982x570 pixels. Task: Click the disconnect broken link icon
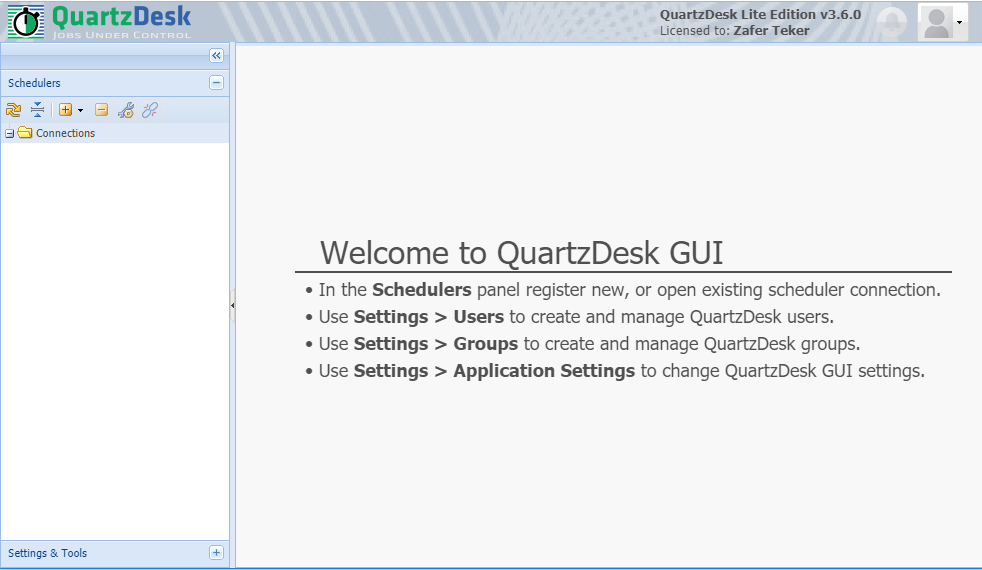(150, 110)
